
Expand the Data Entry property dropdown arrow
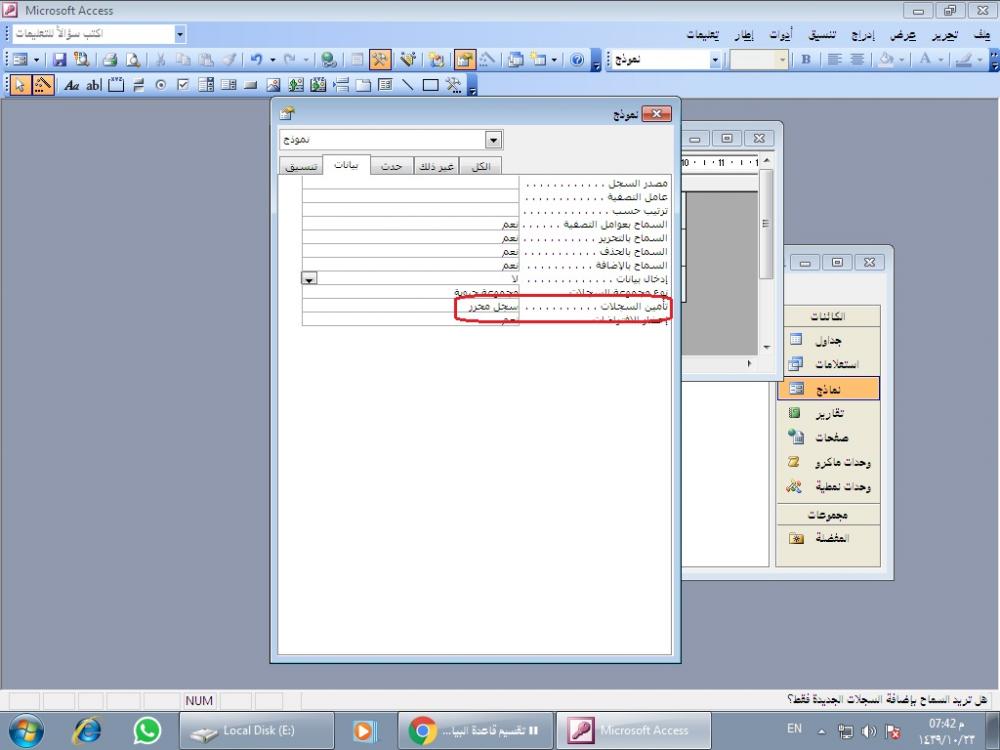click(309, 279)
